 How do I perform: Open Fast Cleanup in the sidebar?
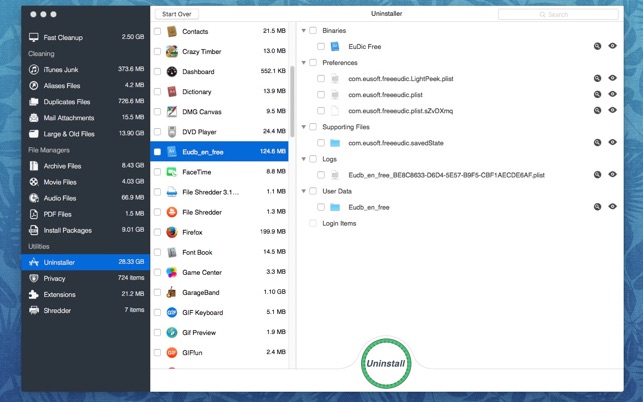(x=86, y=37)
